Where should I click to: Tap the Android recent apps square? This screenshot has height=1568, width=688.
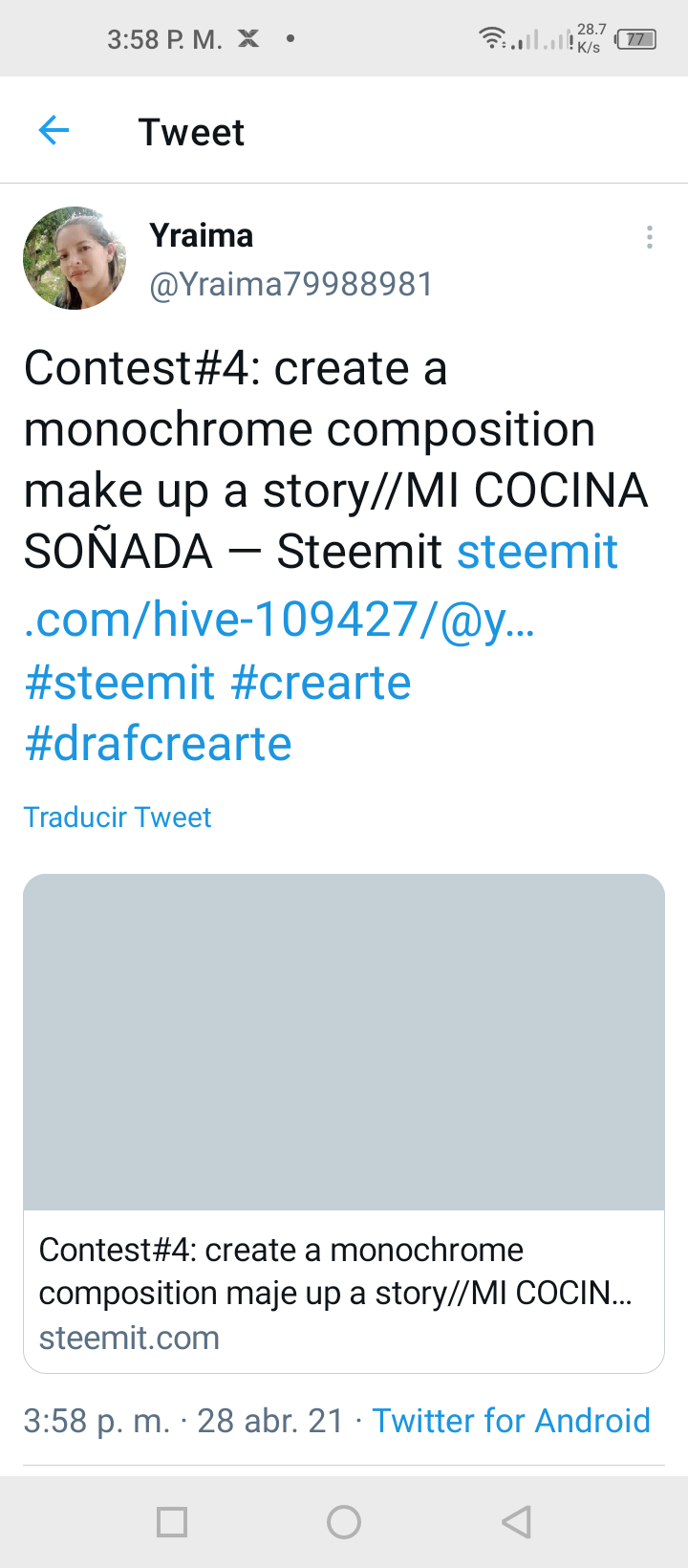click(x=172, y=1521)
